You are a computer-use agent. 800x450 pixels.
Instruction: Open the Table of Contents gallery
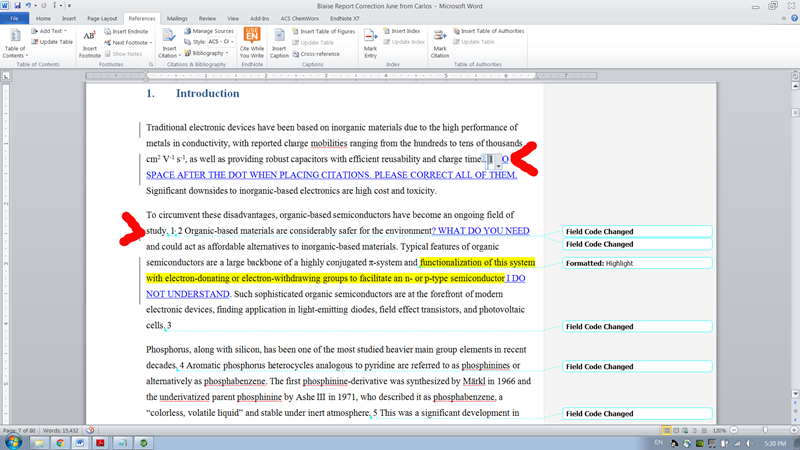tap(15, 43)
